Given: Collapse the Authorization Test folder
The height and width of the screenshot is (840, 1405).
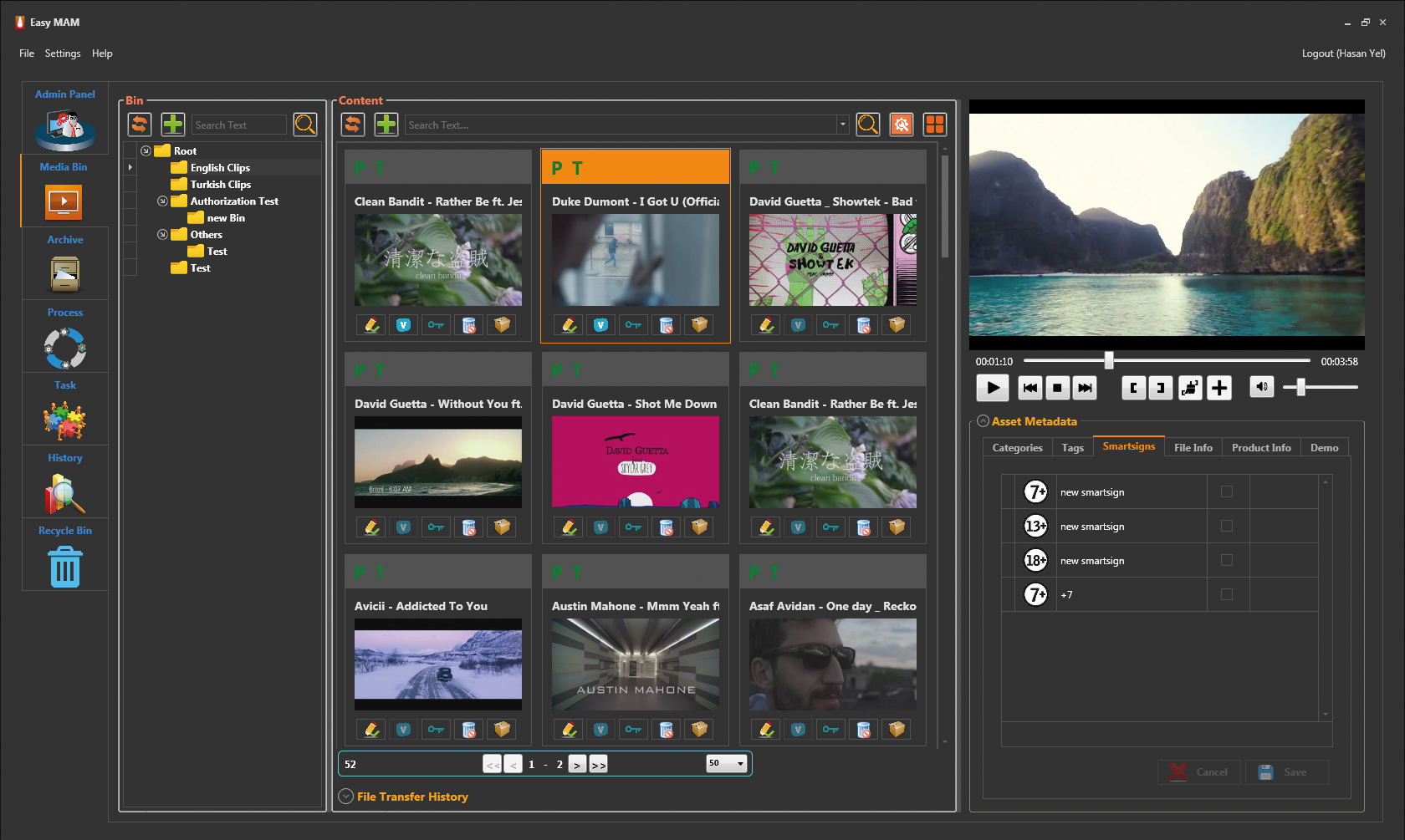Looking at the screenshot, I should 162,201.
